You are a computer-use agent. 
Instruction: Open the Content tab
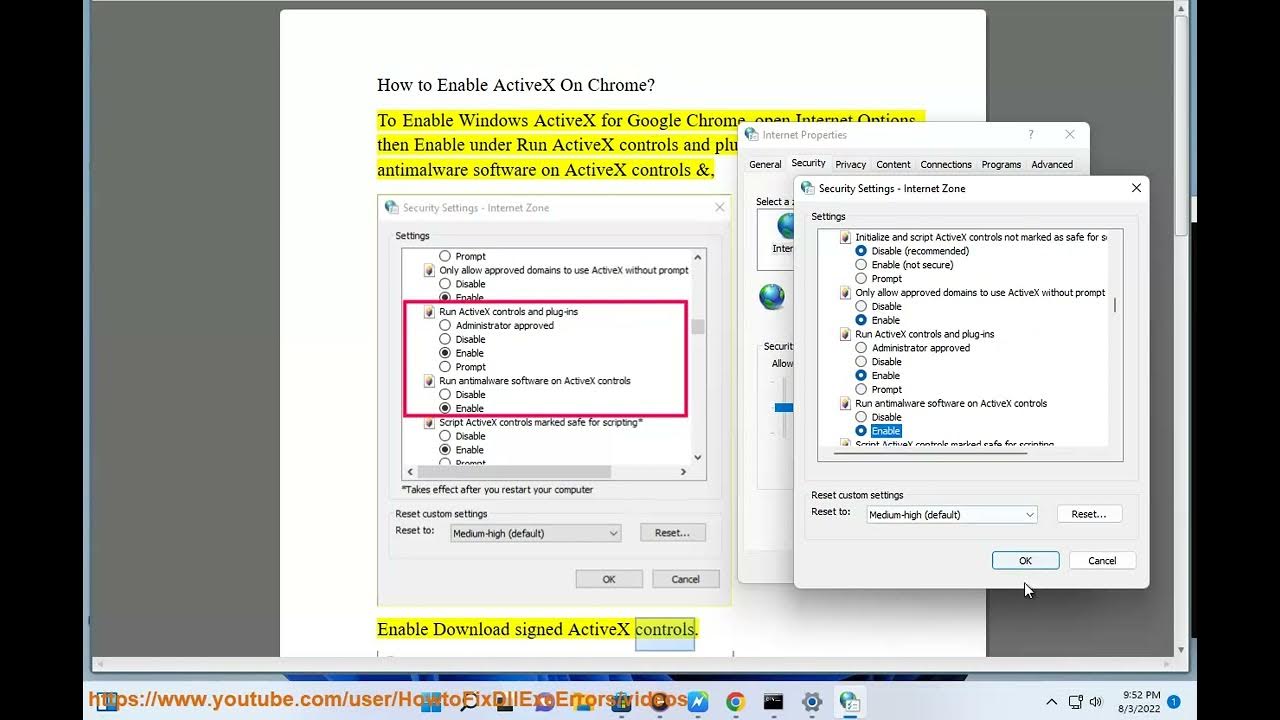(x=893, y=165)
